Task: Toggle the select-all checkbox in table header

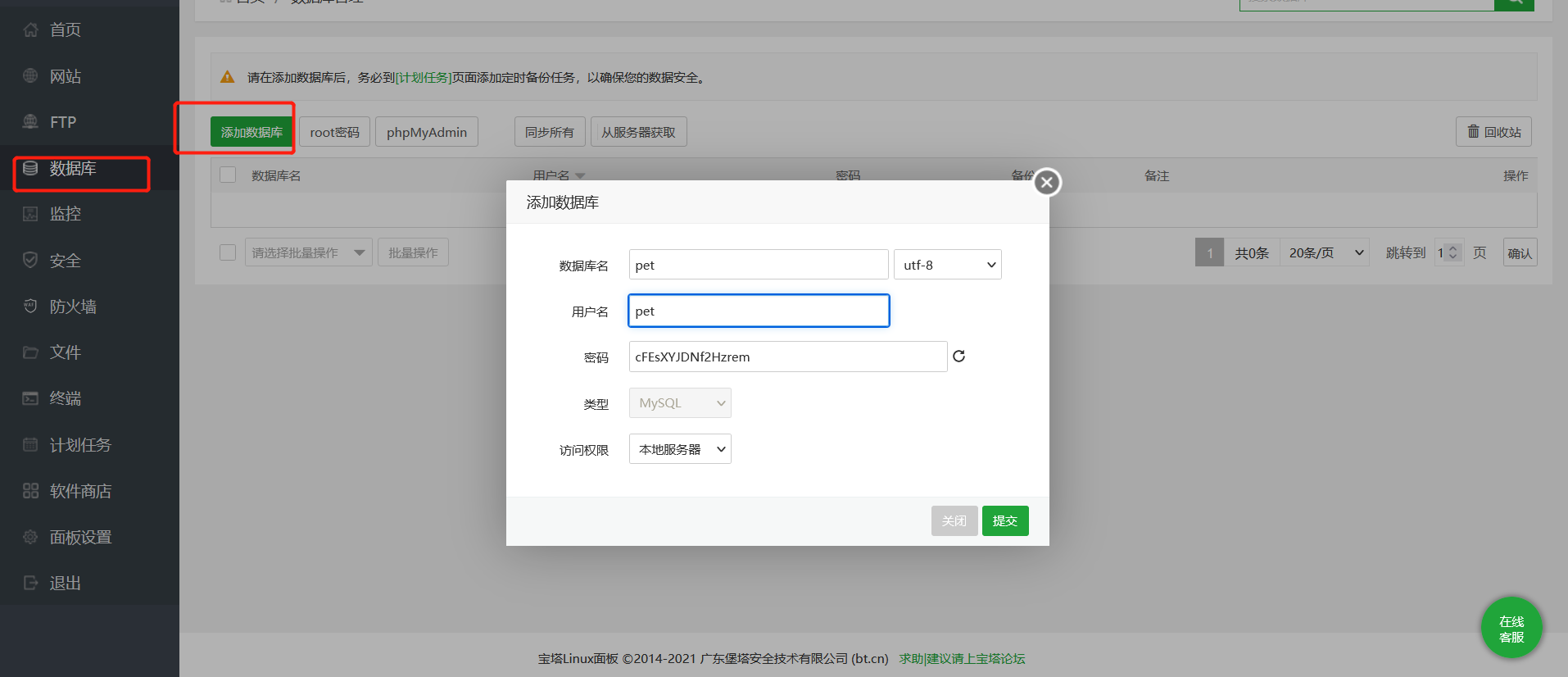Action: coord(228,175)
